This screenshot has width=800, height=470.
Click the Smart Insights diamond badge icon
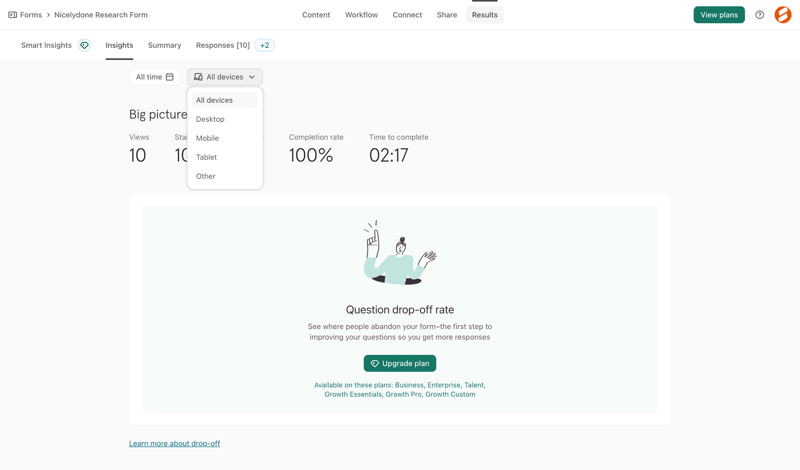coord(84,45)
